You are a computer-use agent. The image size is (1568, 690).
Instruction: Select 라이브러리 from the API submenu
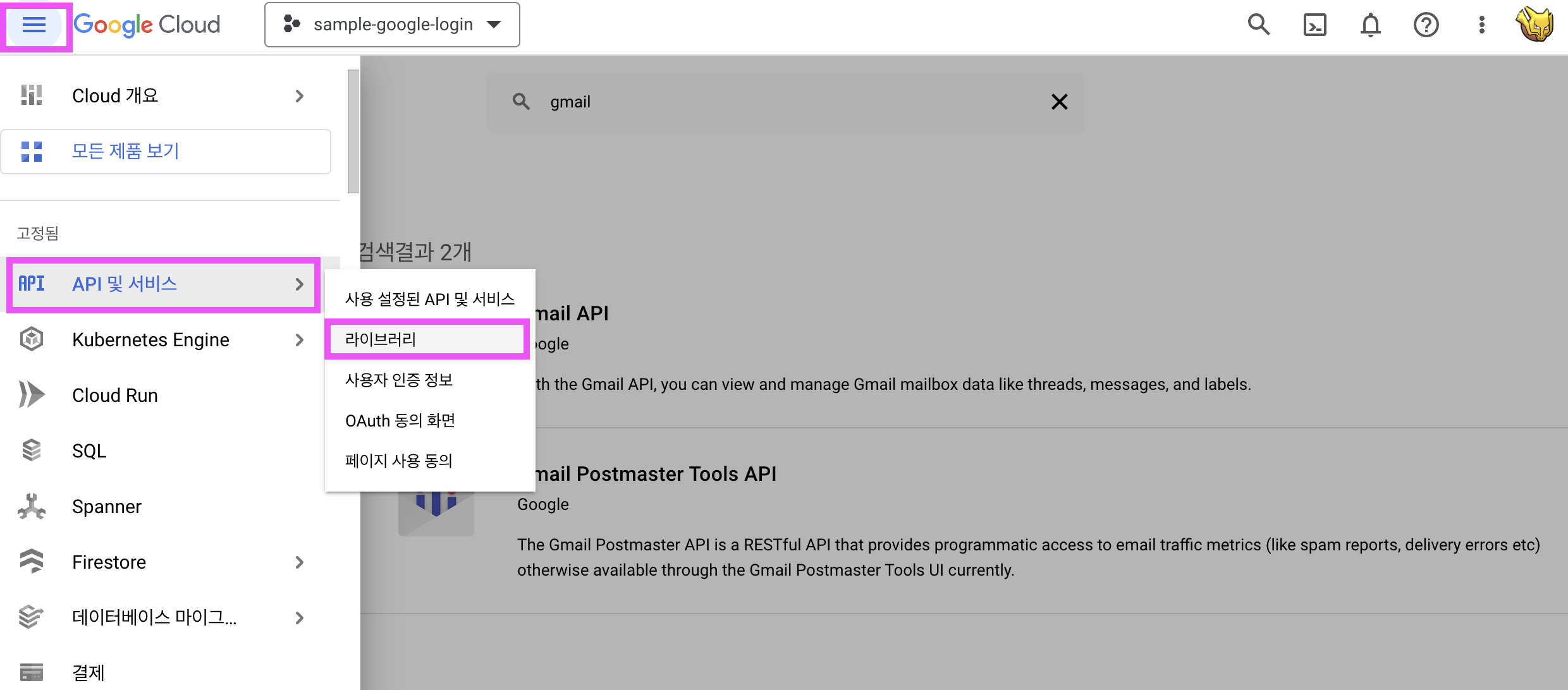point(381,339)
